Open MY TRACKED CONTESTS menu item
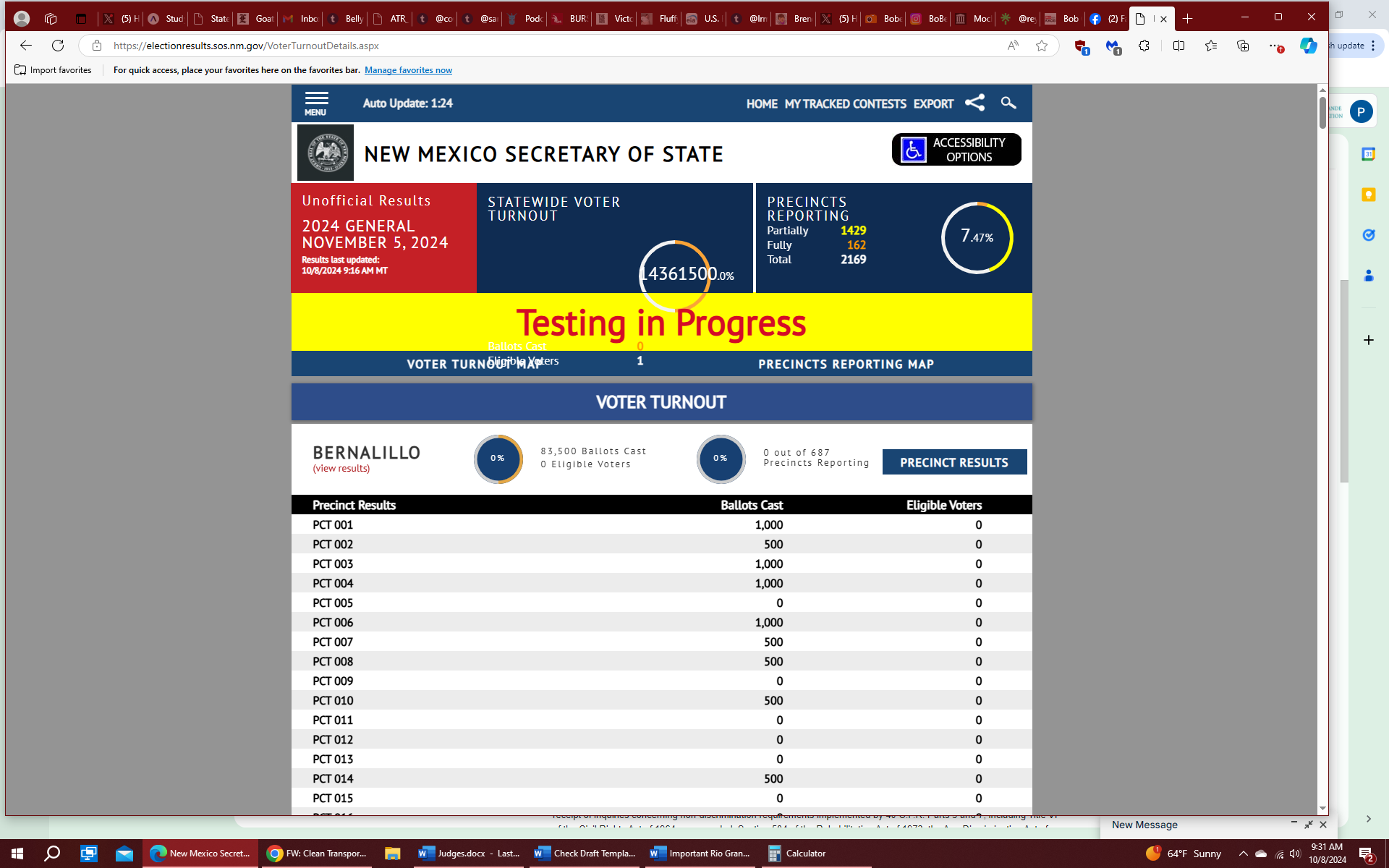The width and height of the screenshot is (1389, 868). coord(845,104)
